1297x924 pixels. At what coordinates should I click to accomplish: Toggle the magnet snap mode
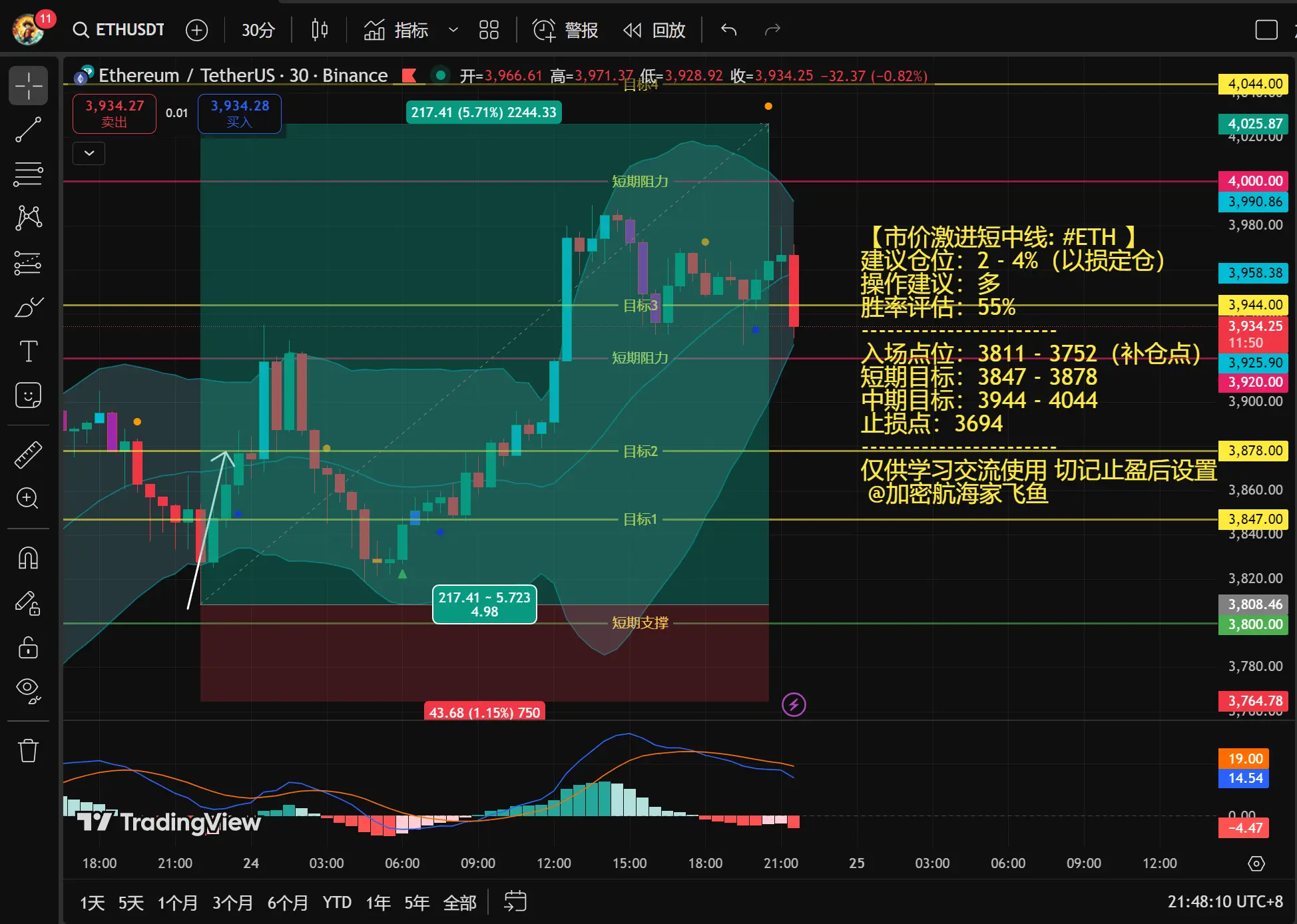[x=28, y=558]
